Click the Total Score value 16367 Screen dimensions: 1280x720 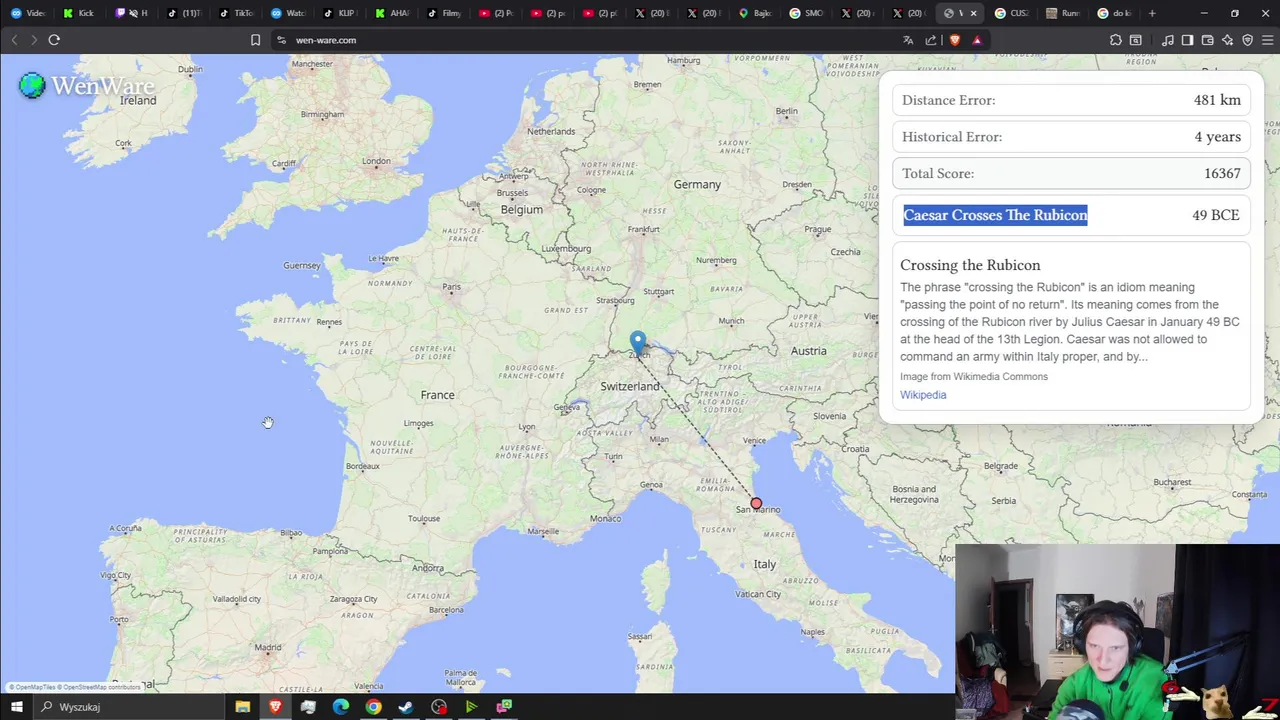point(1222,173)
